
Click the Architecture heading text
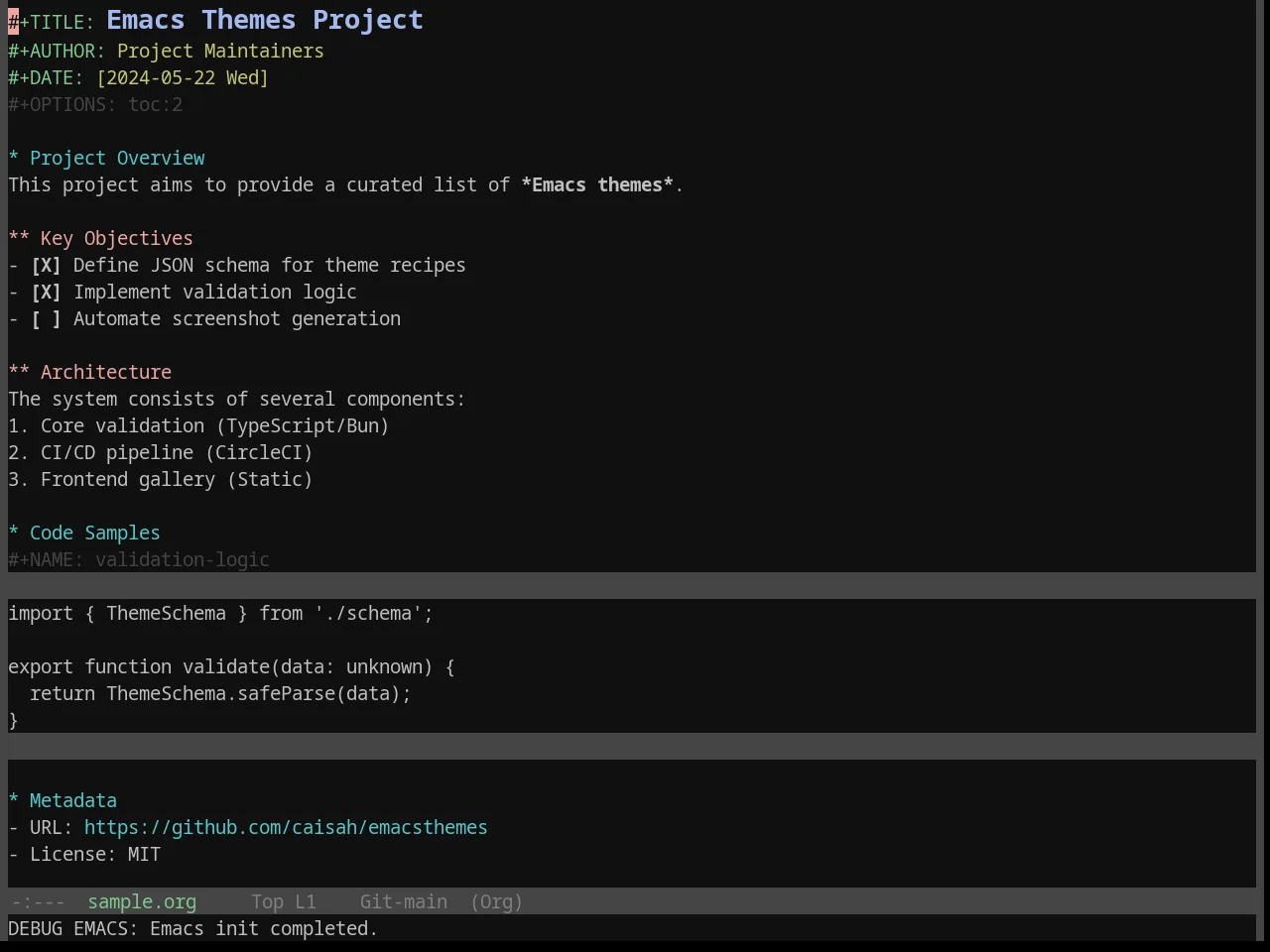pos(106,372)
